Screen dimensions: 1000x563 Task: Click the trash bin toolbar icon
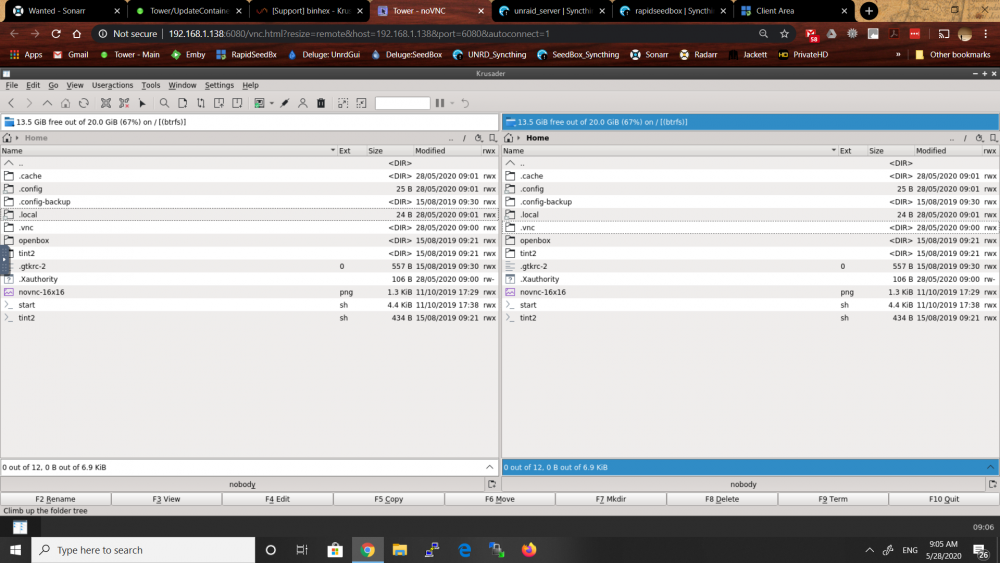click(321, 103)
